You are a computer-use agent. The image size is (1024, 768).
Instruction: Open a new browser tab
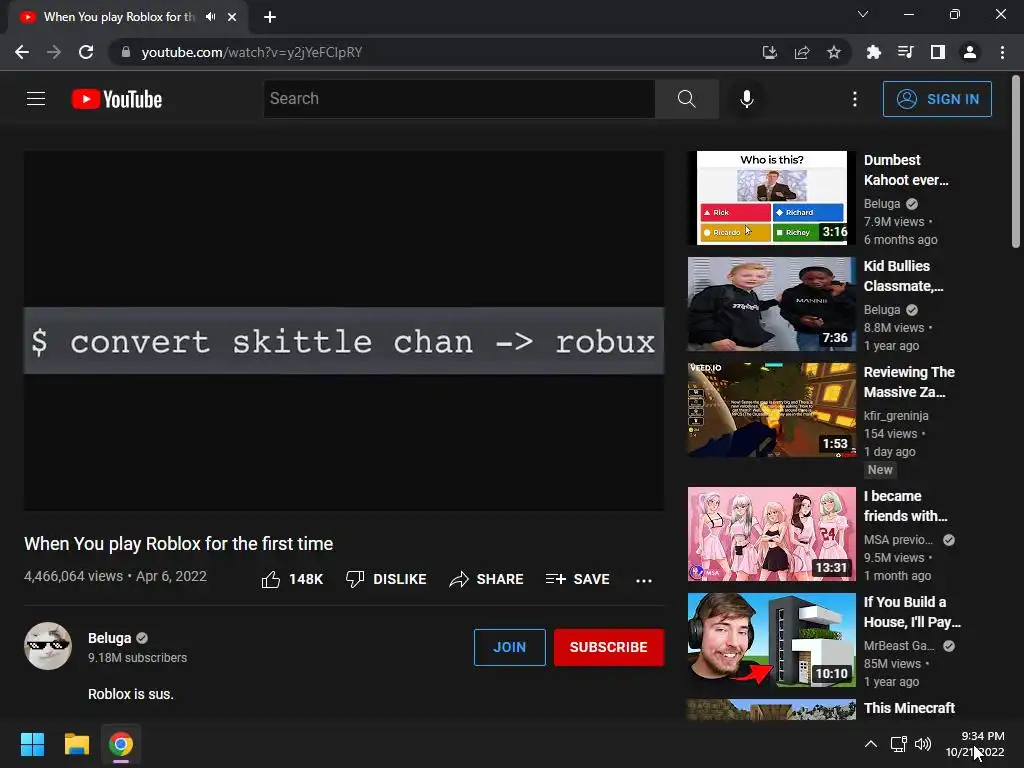(270, 17)
